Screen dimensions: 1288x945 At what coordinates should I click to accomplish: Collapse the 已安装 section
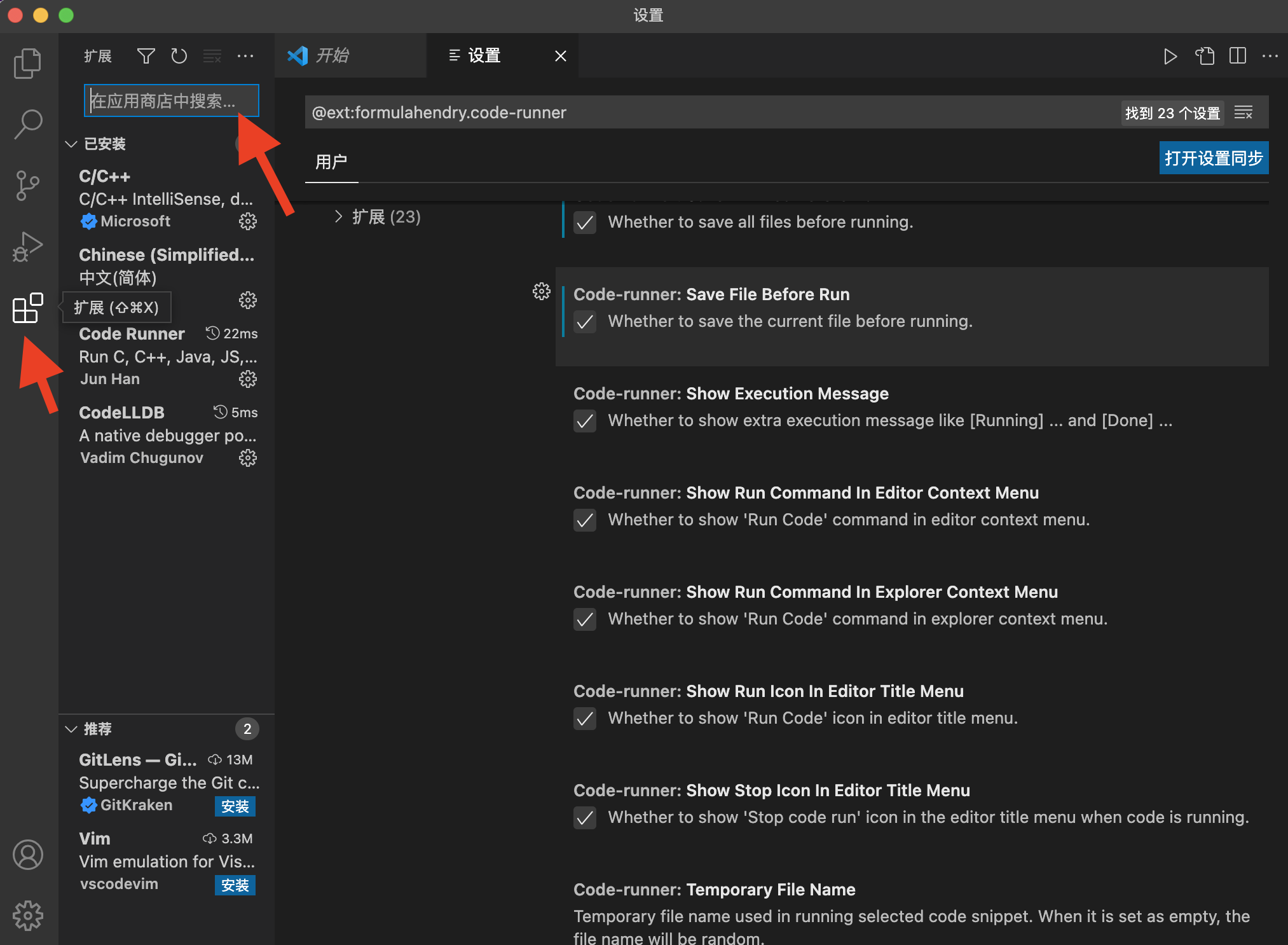point(71,144)
